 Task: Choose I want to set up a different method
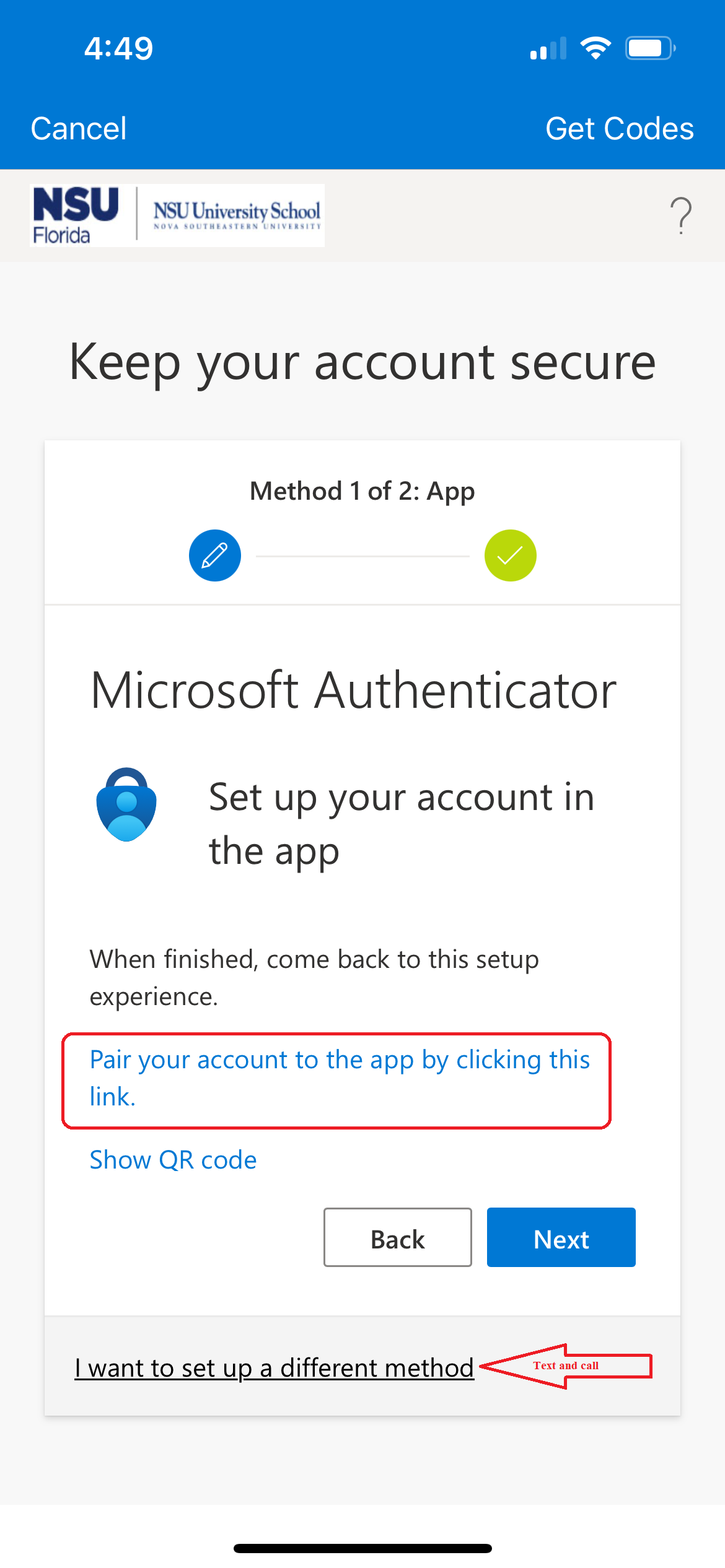point(274,1368)
